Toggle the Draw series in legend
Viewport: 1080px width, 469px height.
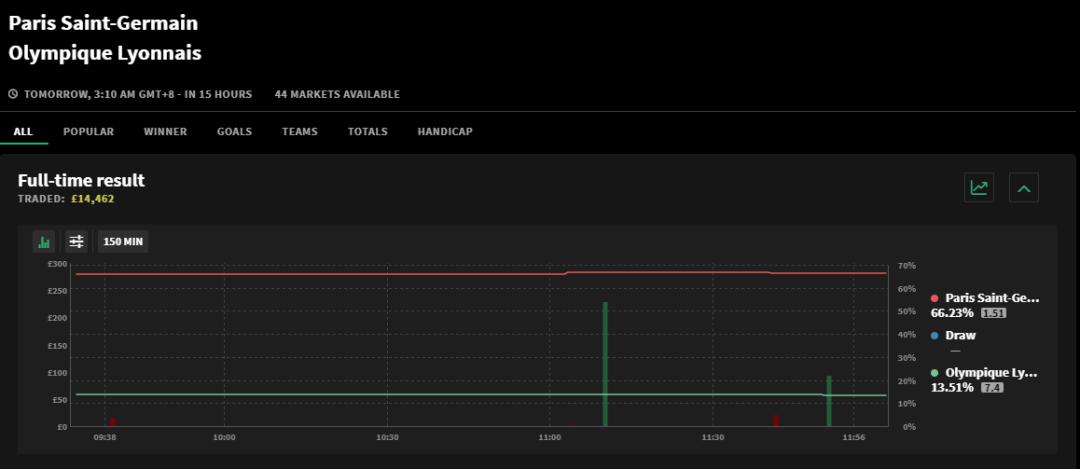[x=960, y=336]
